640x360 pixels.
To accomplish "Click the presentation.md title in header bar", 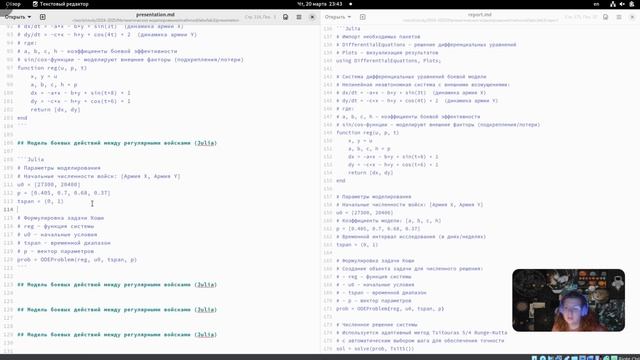I will (155, 15).
